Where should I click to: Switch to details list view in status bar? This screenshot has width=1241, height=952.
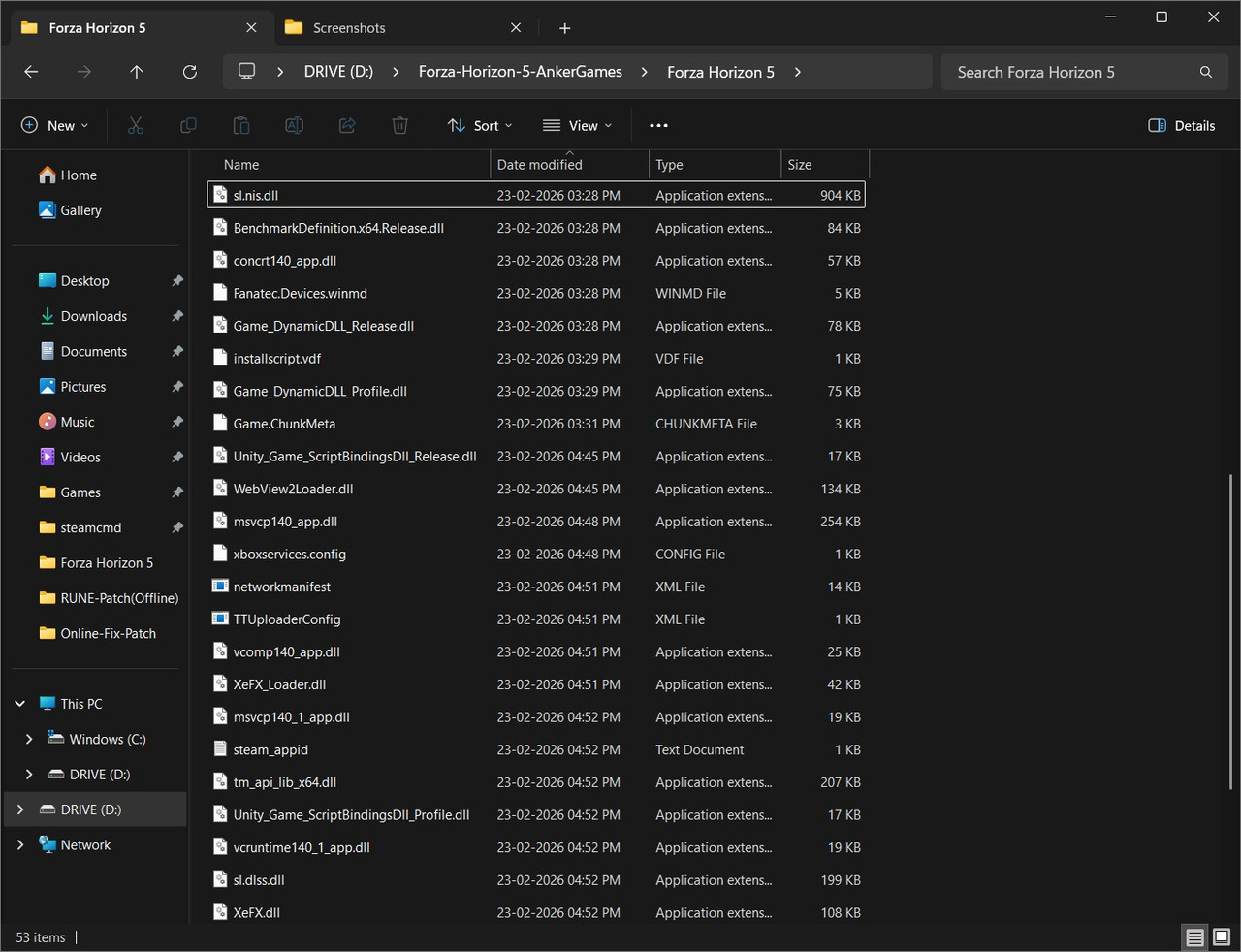coord(1195,937)
